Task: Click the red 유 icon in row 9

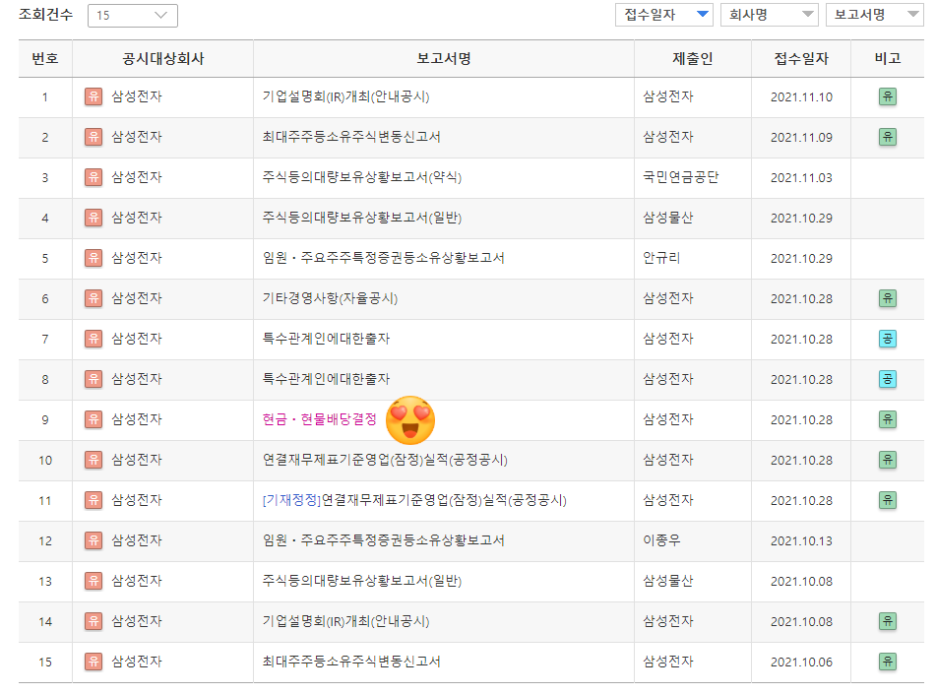Action: (93, 420)
